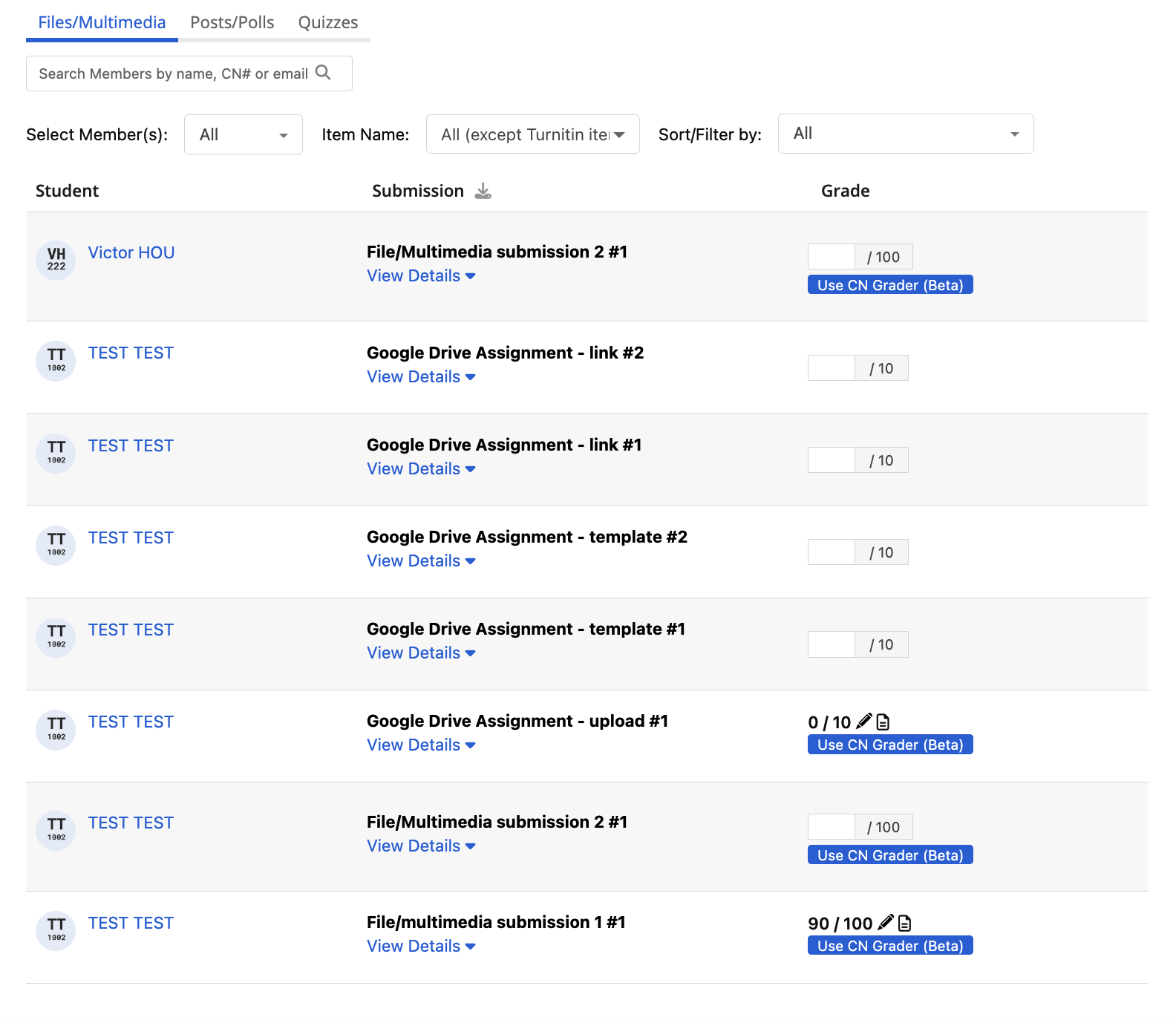This screenshot has height=1023, width=1176.
Task: Expand View Details for link #2
Action: click(421, 376)
